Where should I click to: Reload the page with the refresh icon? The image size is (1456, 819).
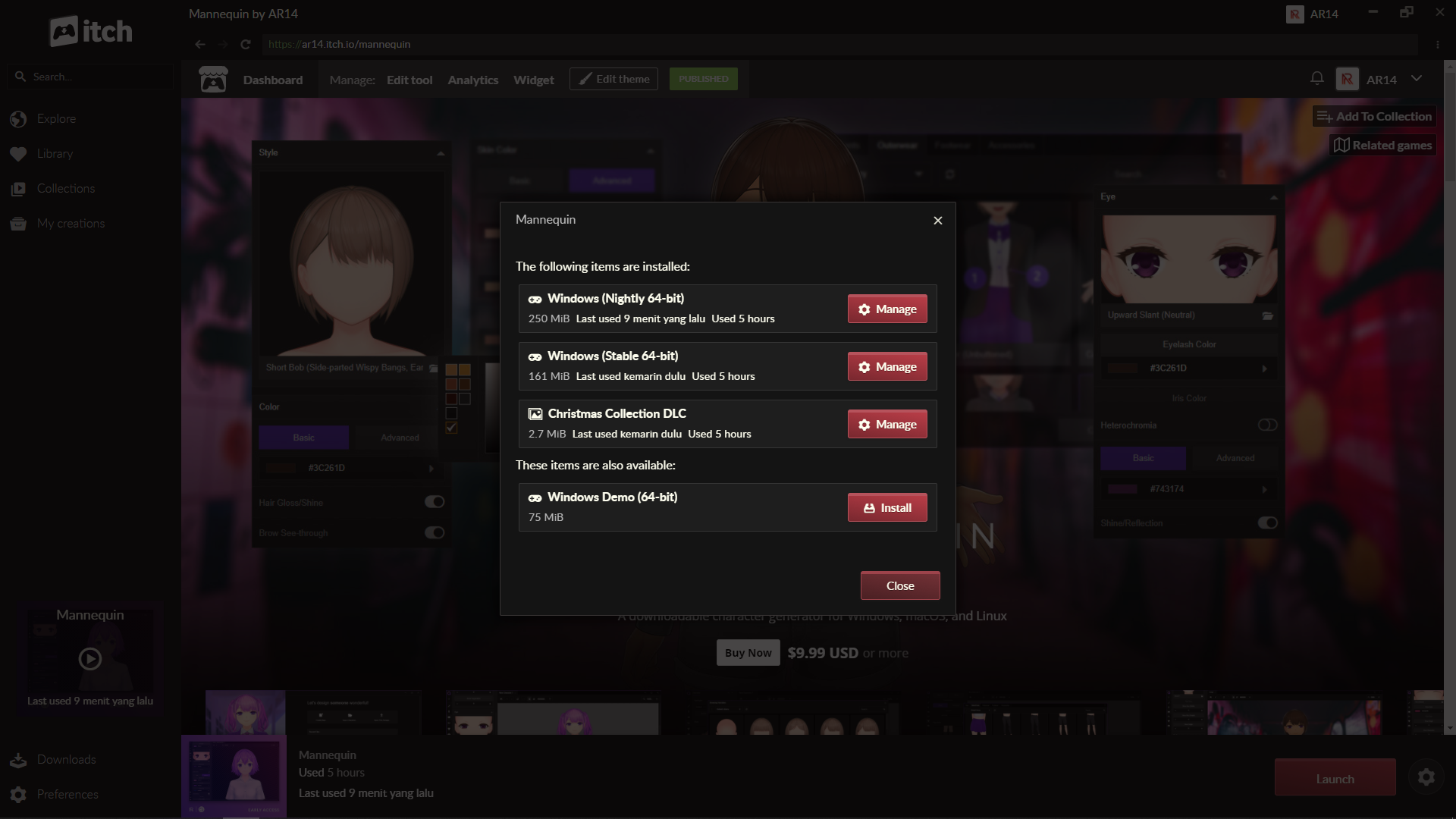point(246,44)
